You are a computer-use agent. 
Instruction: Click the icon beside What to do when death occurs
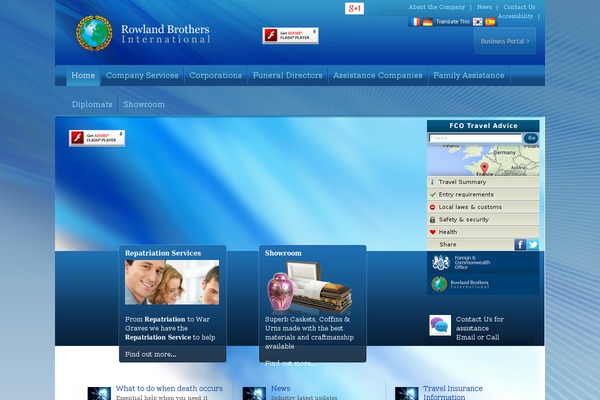point(99,393)
